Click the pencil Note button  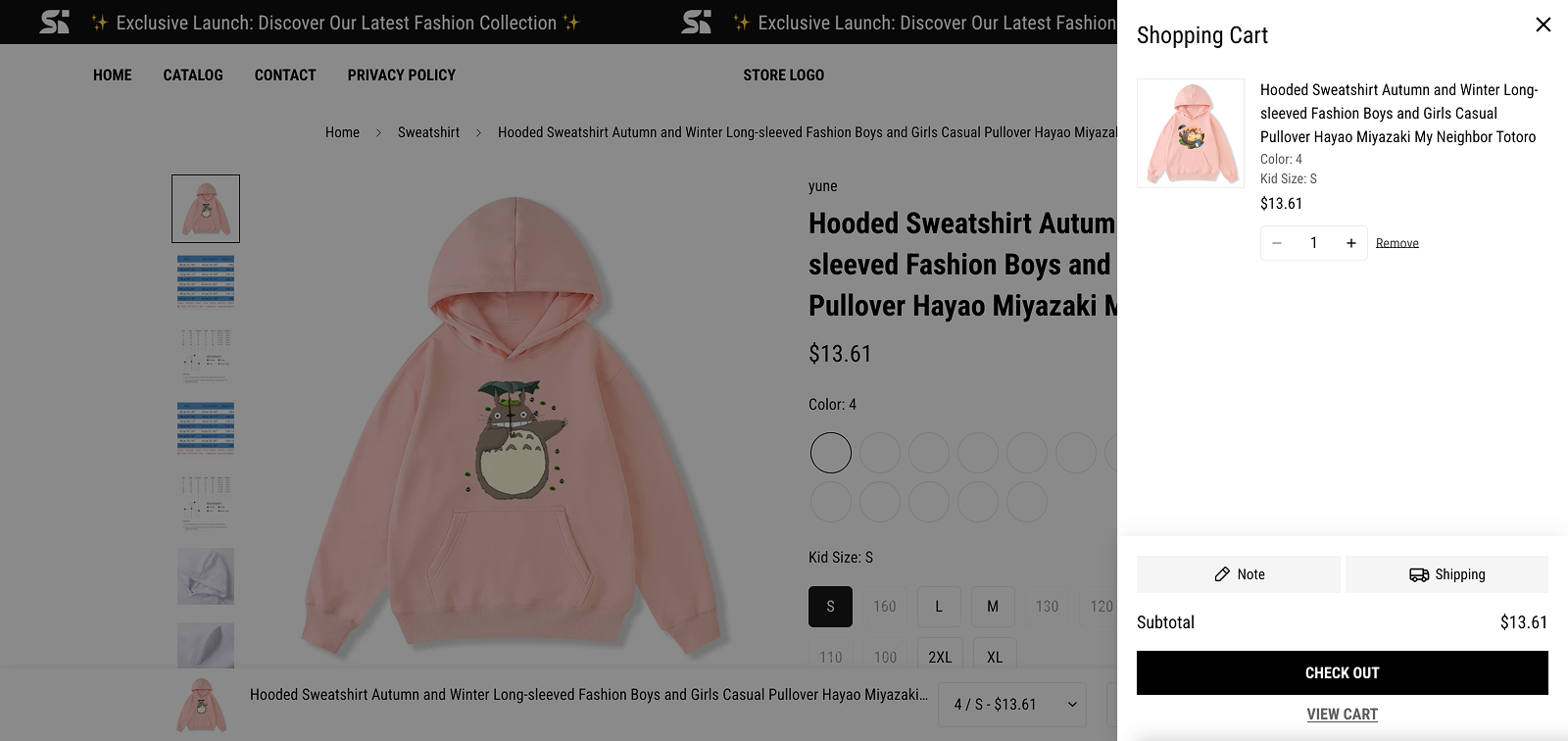[x=1239, y=574]
